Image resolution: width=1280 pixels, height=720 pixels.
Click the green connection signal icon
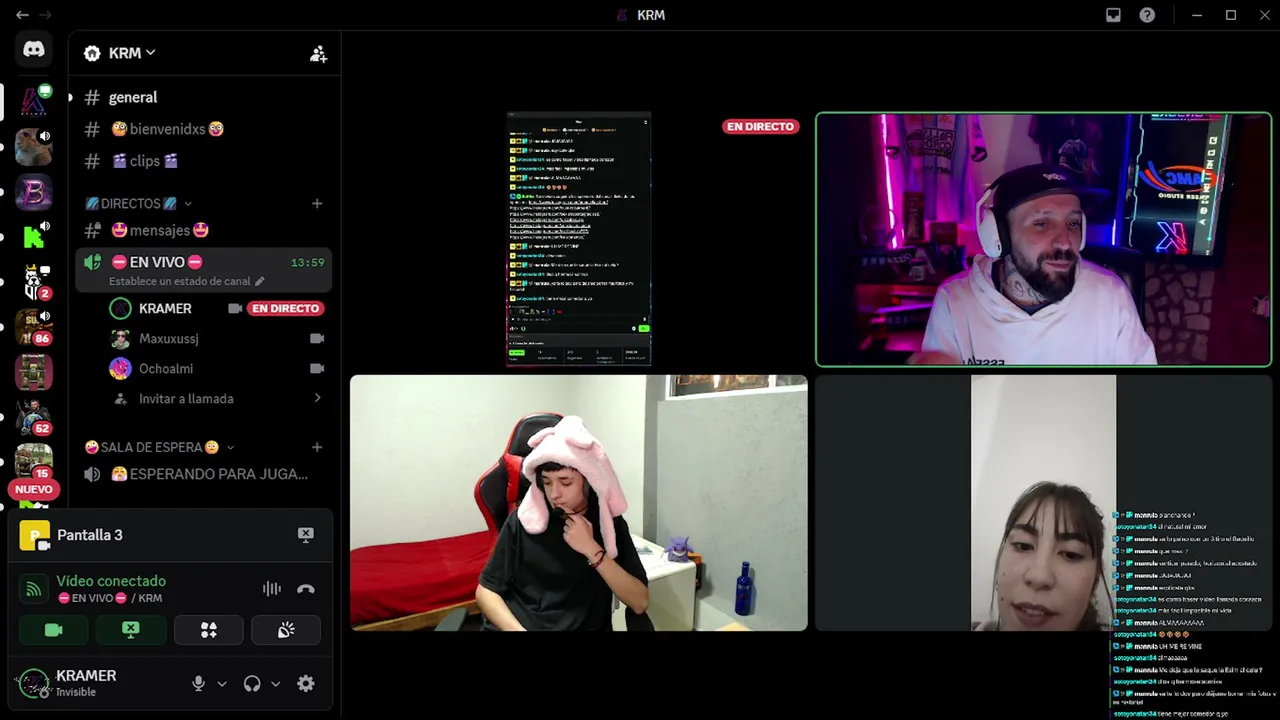click(33, 589)
